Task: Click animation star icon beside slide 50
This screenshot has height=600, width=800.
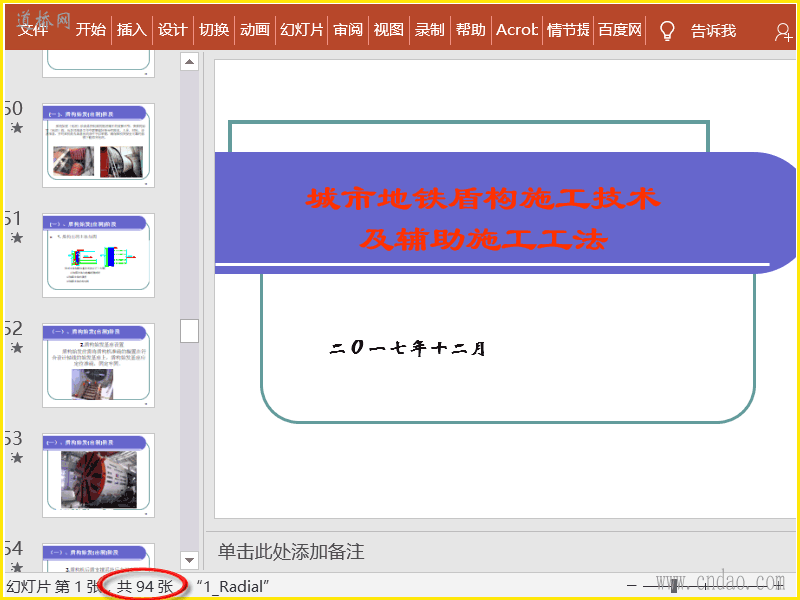Action: click(x=17, y=128)
